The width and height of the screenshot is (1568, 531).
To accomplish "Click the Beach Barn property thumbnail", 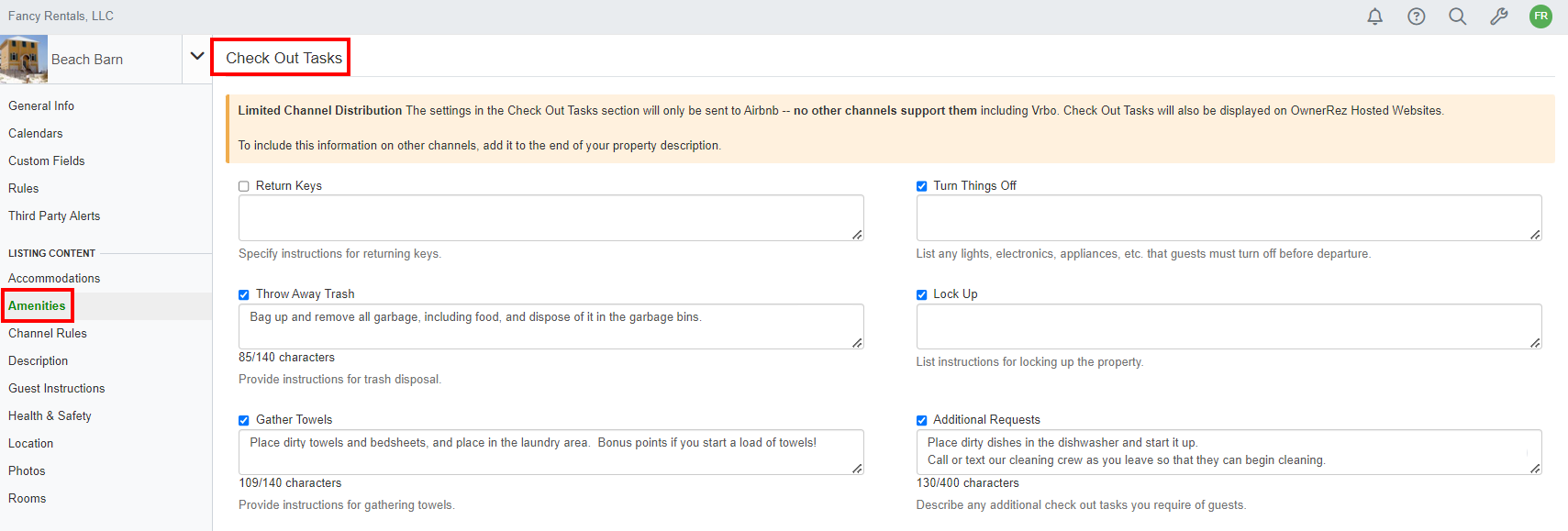I will pyautogui.click(x=24, y=60).
